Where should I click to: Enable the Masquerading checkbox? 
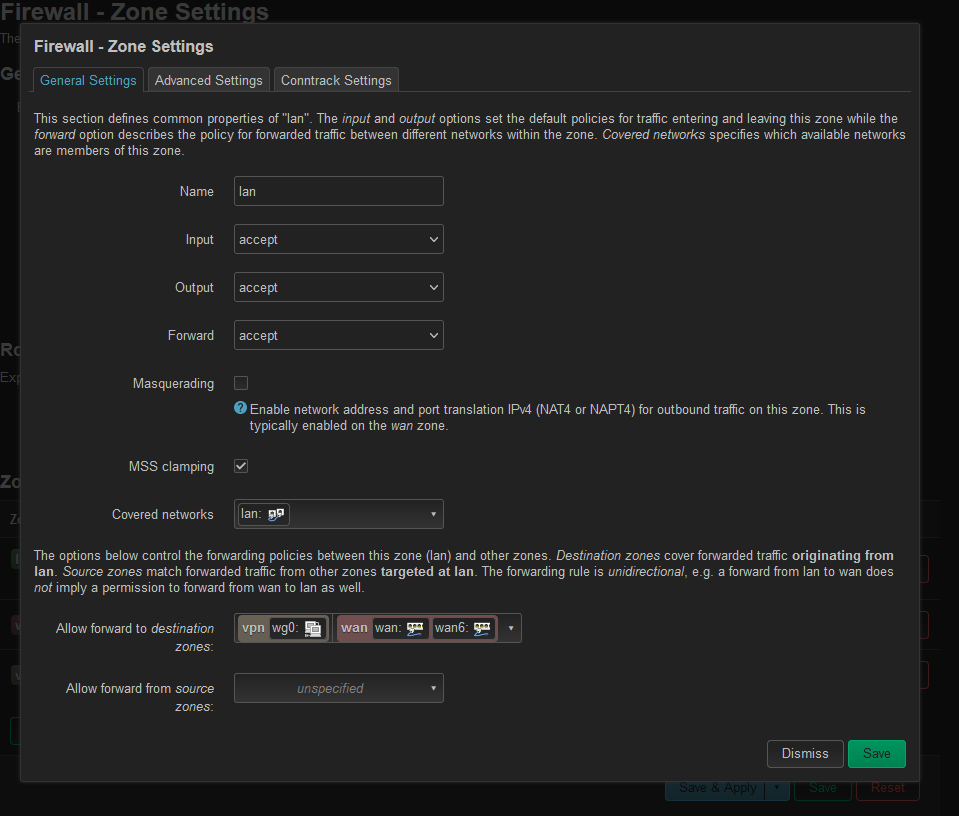pos(241,383)
